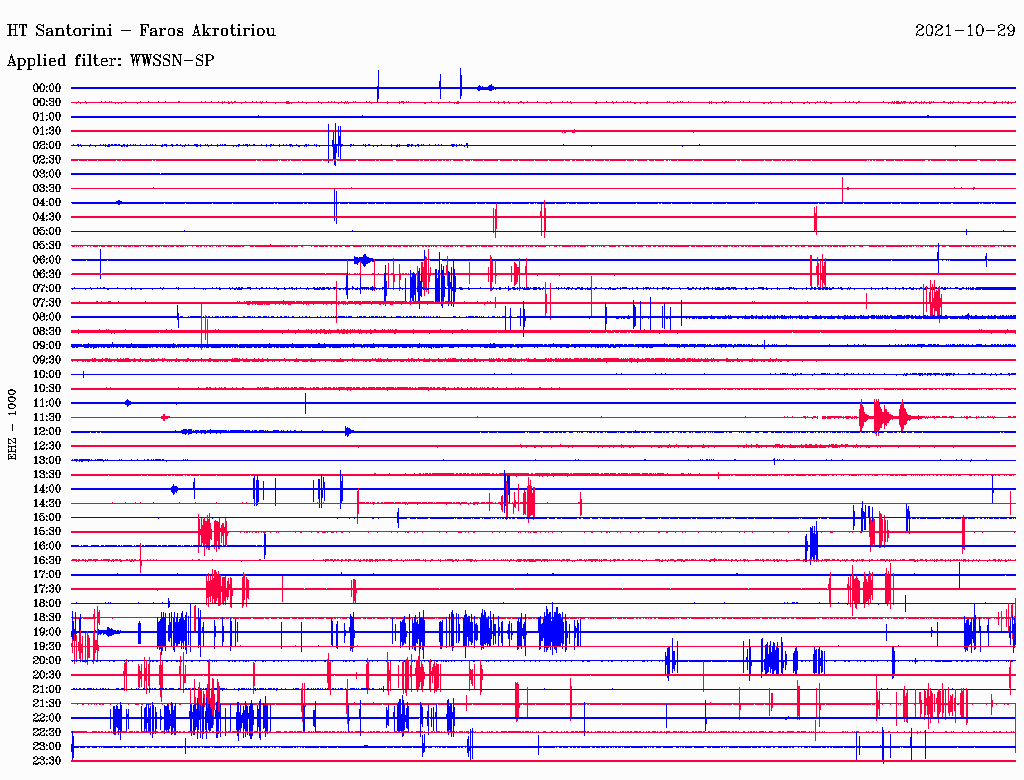Select the 16:30 time label
Image resolution: width=1024 pixels, height=780 pixels.
coord(47,561)
